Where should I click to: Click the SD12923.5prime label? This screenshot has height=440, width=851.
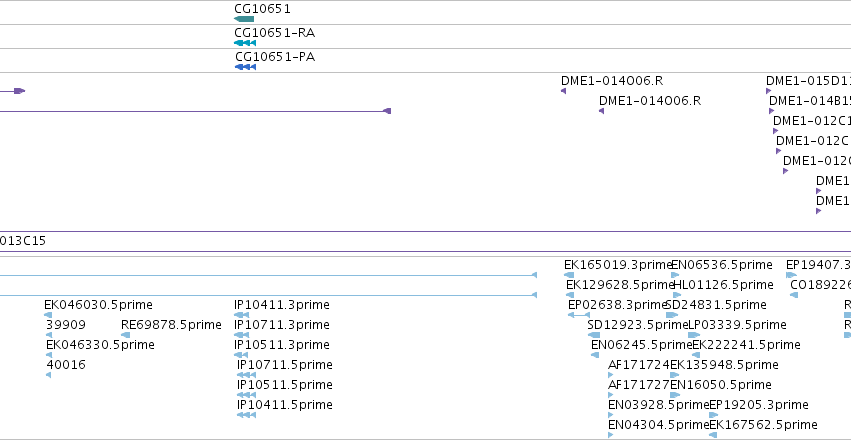[x=638, y=325]
